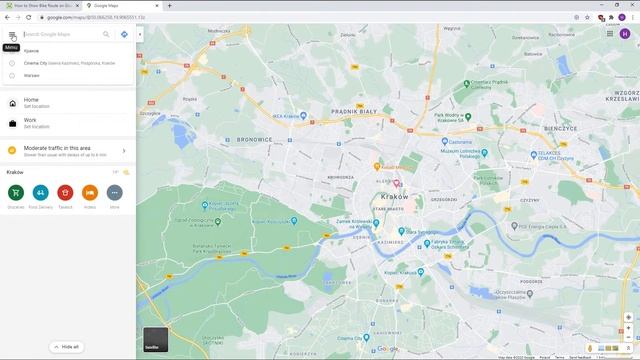Click the IKEA Kraków map pin

(303, 116)
